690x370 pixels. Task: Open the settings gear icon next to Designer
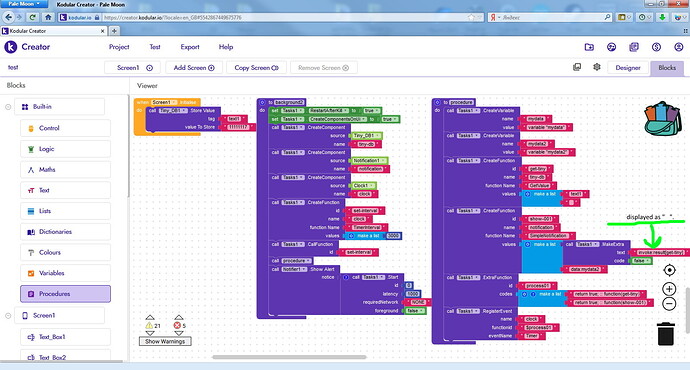click(x=597, y=67)
